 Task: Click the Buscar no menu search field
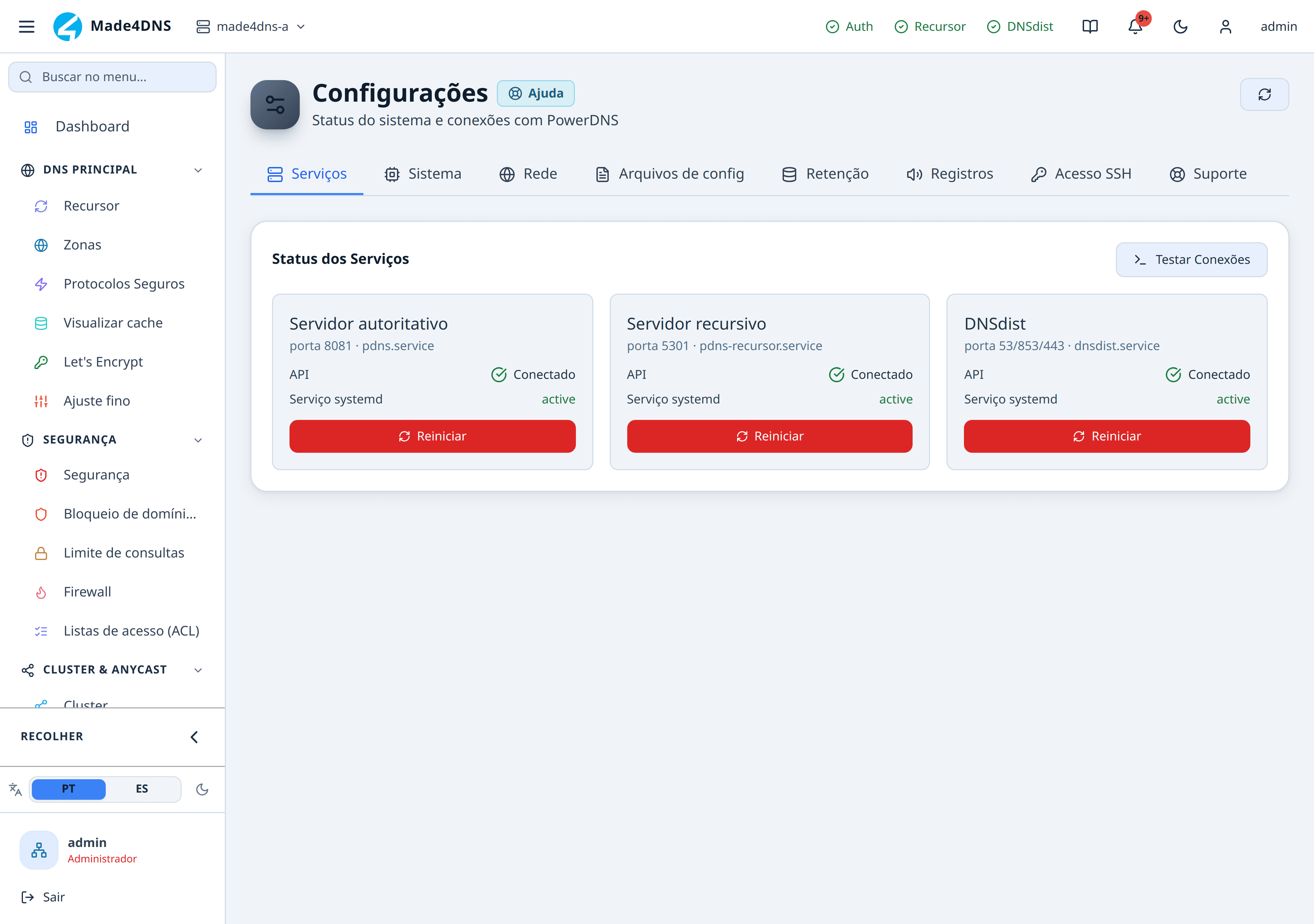[x=112, y=77]
